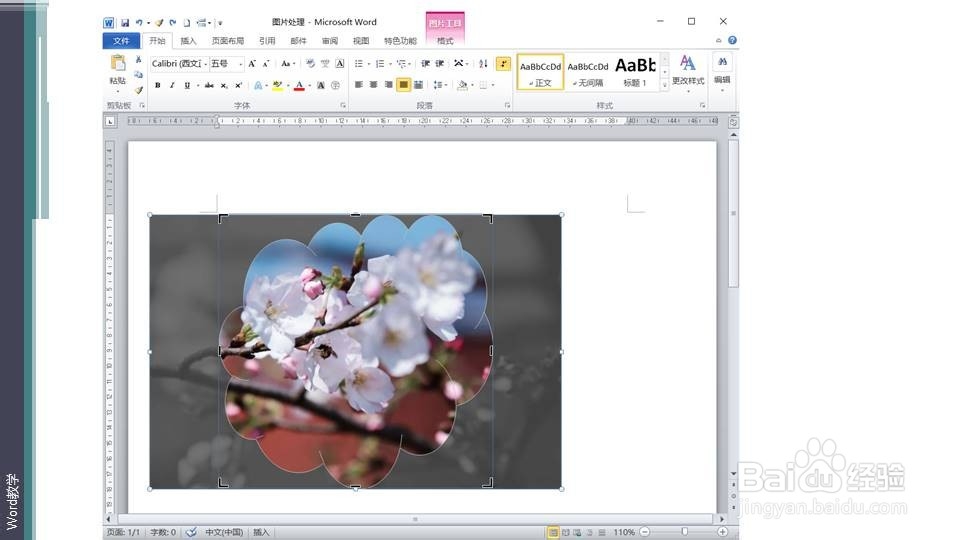Align text to the right
Viewport: 960px width, 540px height.
tap(388, 84)
